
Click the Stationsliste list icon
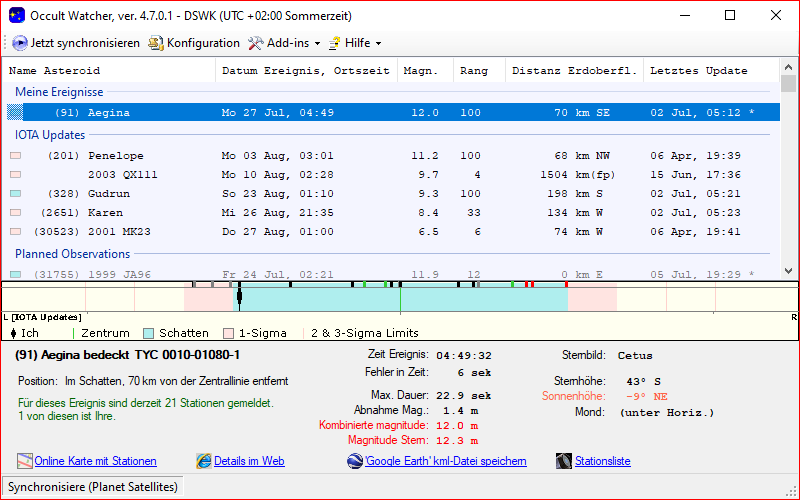(x=564, y=461)
